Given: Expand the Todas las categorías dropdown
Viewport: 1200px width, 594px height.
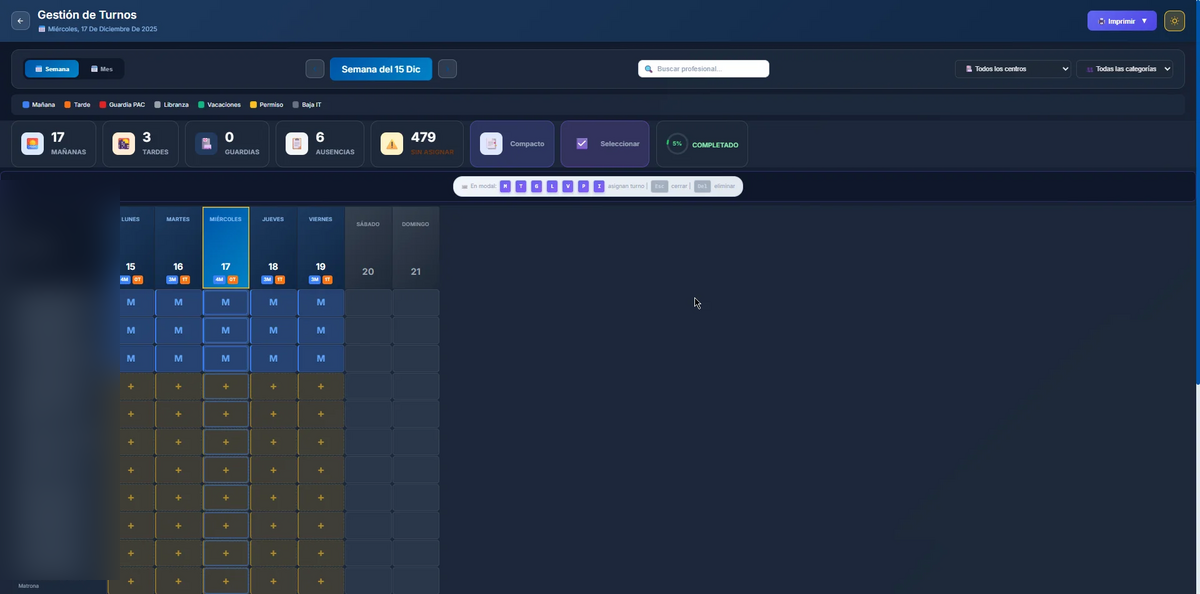Looking at the screenshot, I should (1124, 69).
